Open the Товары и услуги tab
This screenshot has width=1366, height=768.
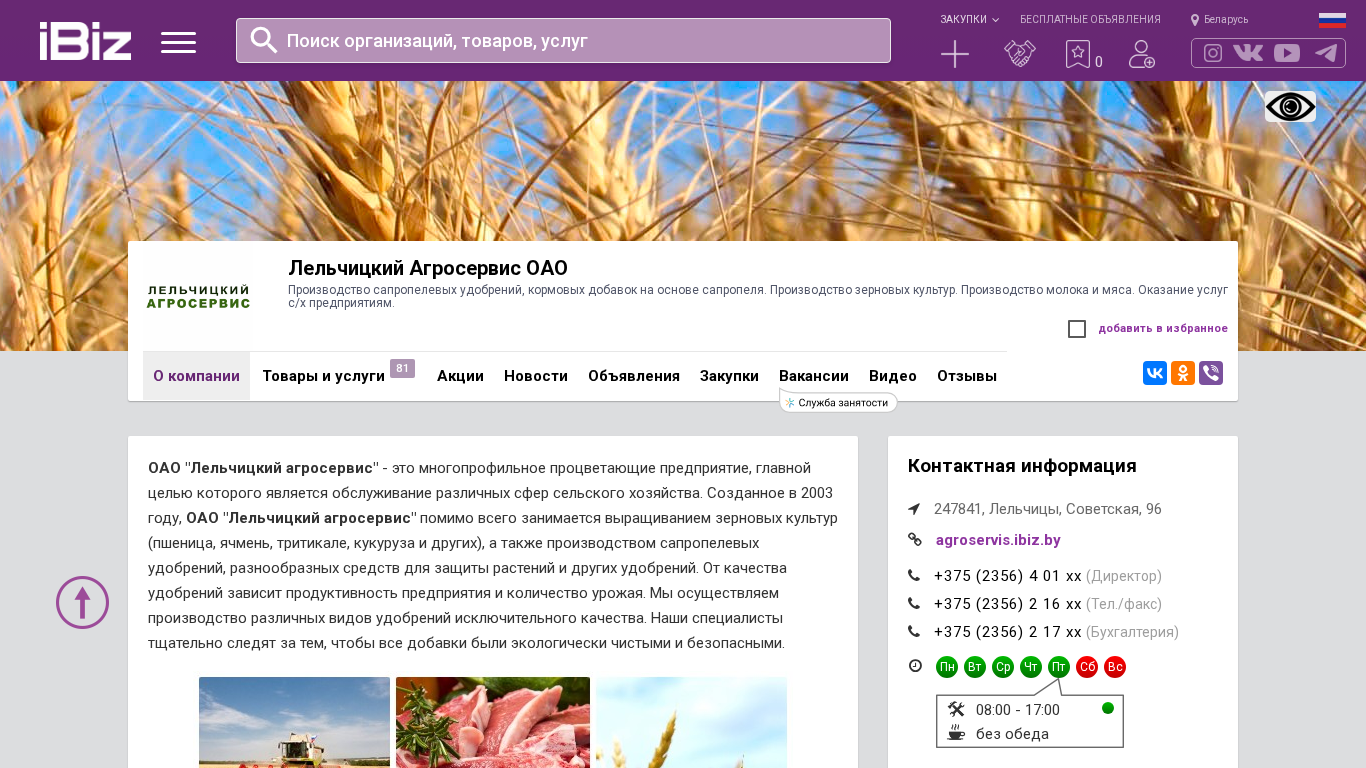click(323, 376)
